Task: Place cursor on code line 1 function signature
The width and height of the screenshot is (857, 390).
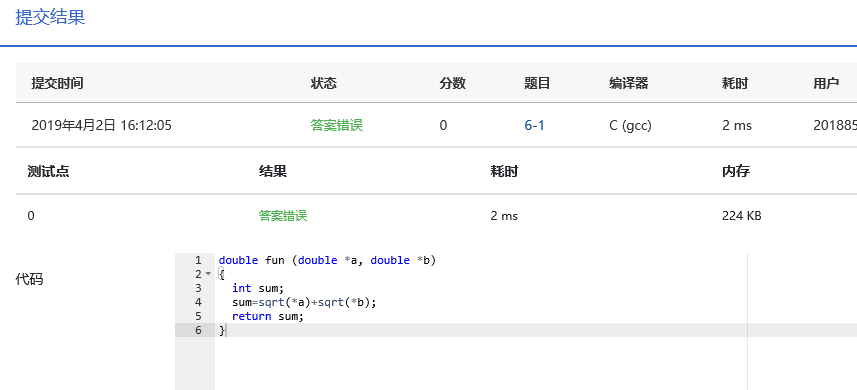Action: (x=327, y=260)
